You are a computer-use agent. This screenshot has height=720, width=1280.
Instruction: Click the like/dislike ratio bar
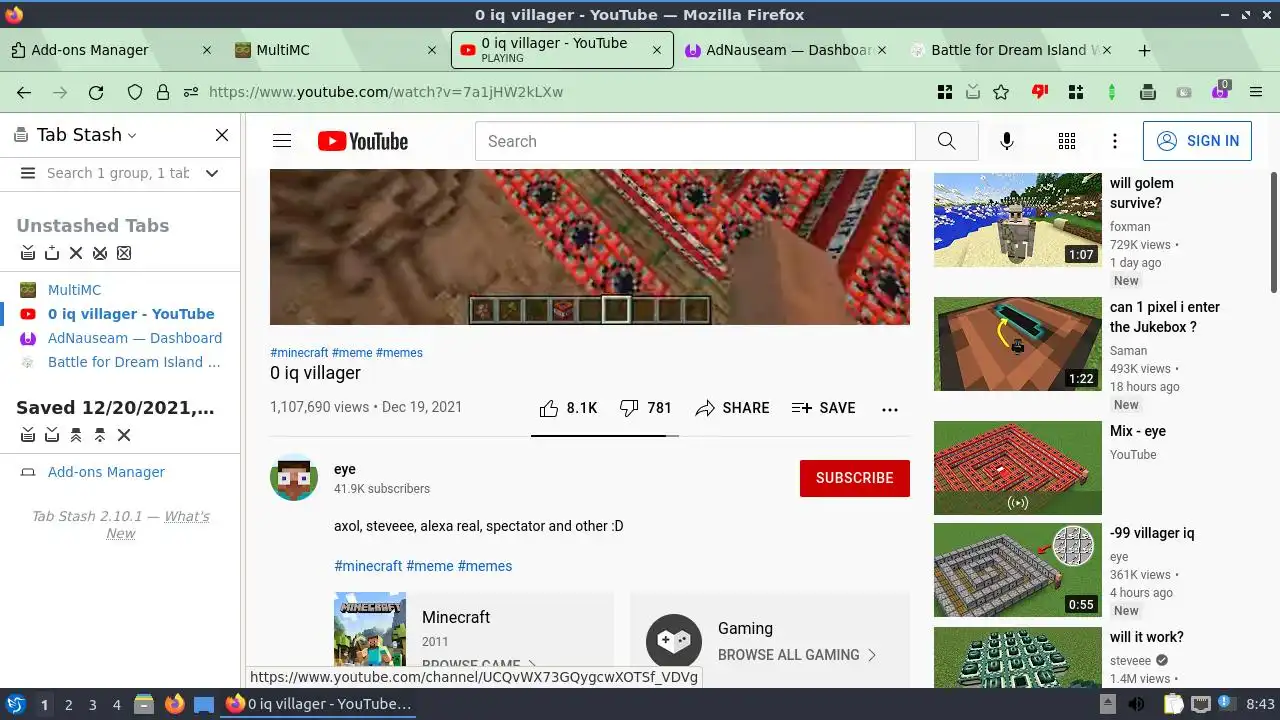coord(605,436)
